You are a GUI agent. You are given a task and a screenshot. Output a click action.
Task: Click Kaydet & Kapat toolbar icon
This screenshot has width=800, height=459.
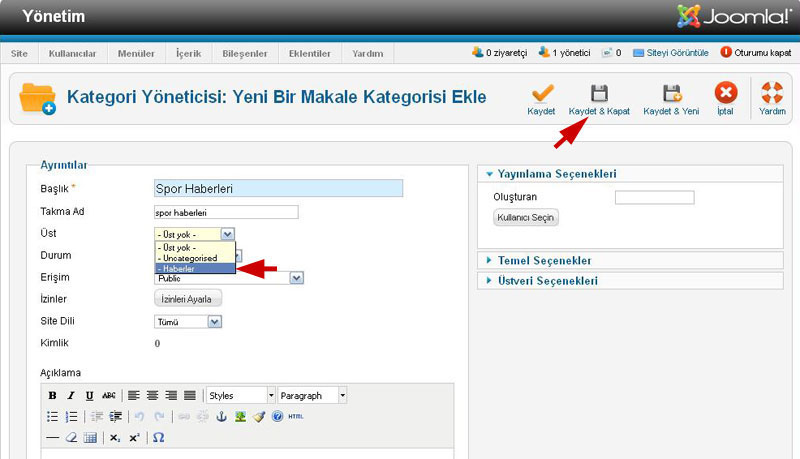(599, 94)
